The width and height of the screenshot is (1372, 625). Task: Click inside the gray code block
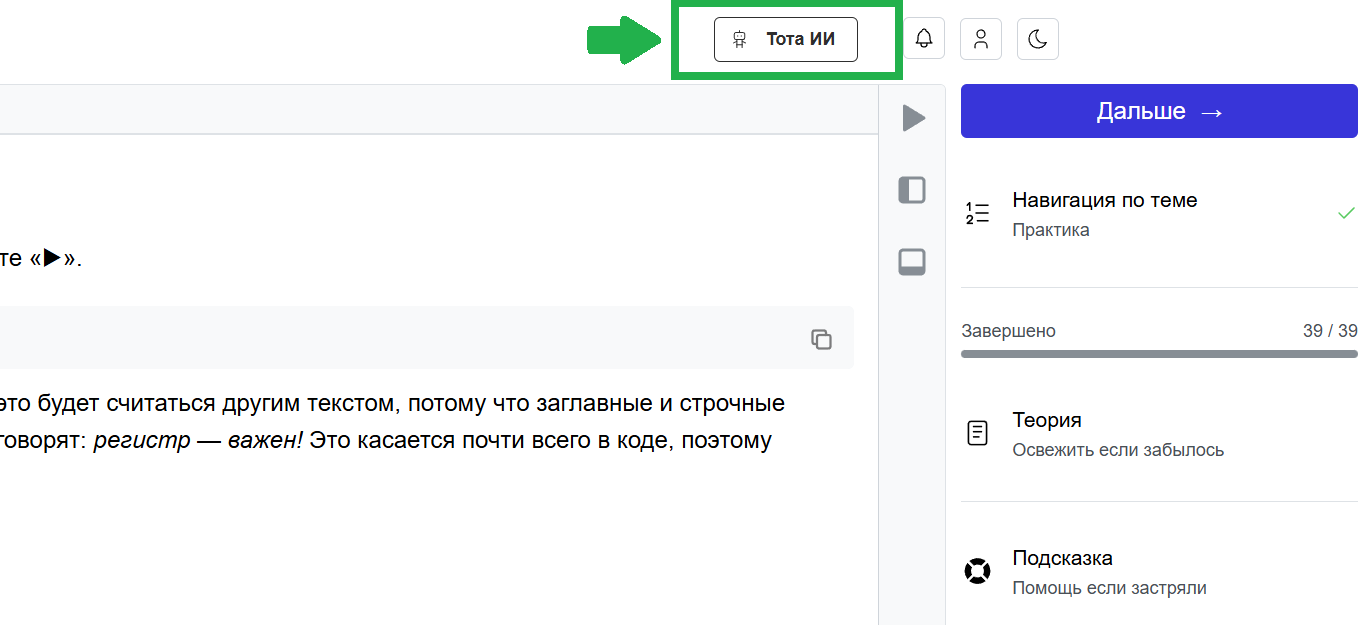coord(400,339)
